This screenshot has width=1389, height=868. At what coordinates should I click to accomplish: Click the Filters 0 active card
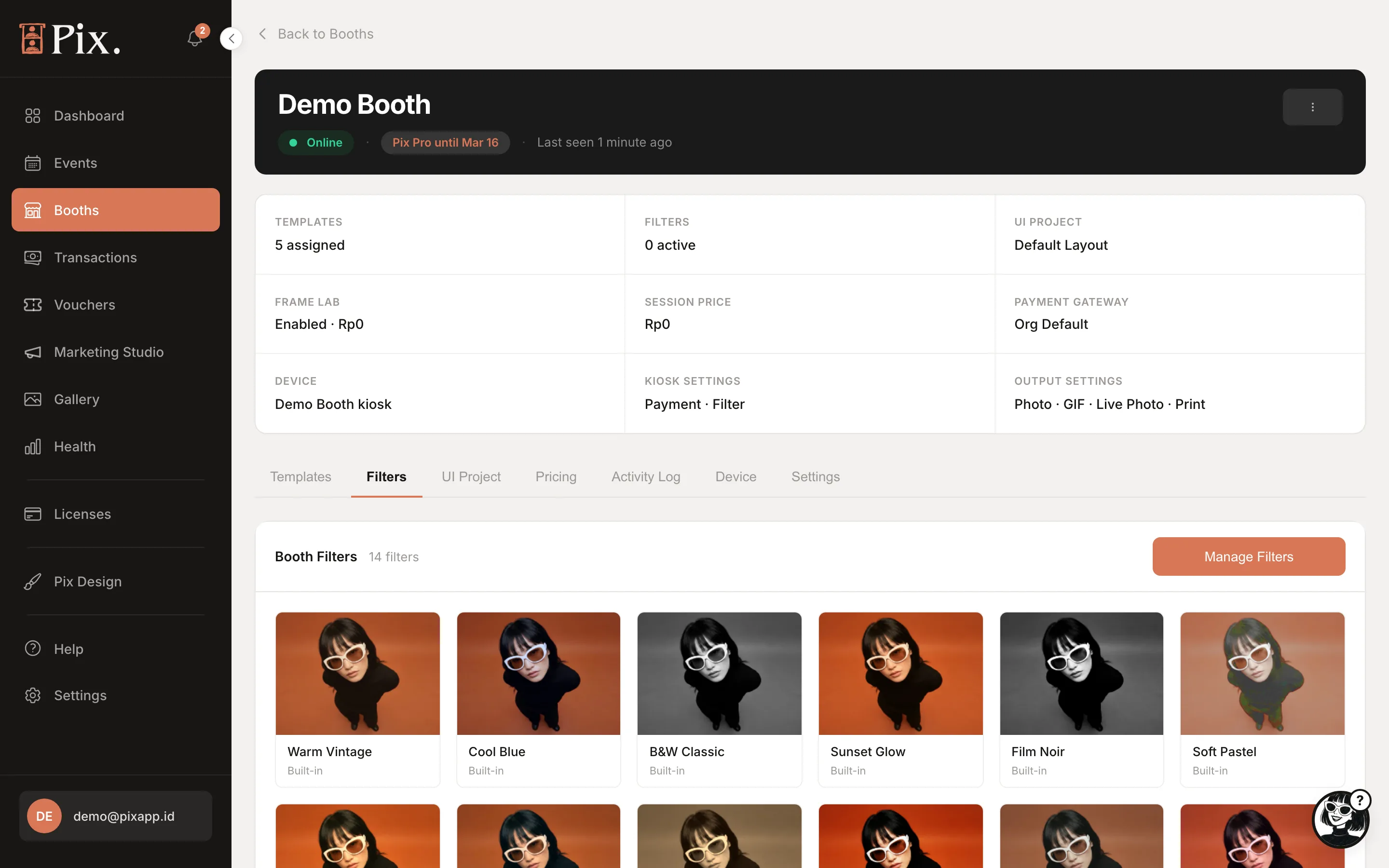point(809,234)
